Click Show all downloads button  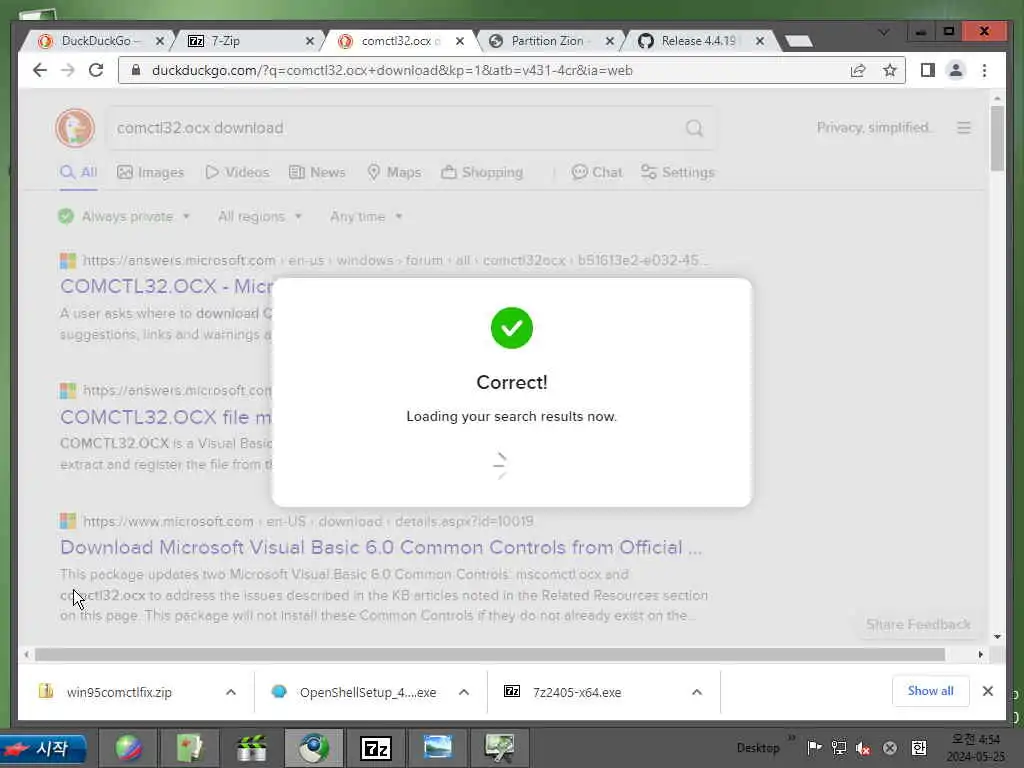930,691
